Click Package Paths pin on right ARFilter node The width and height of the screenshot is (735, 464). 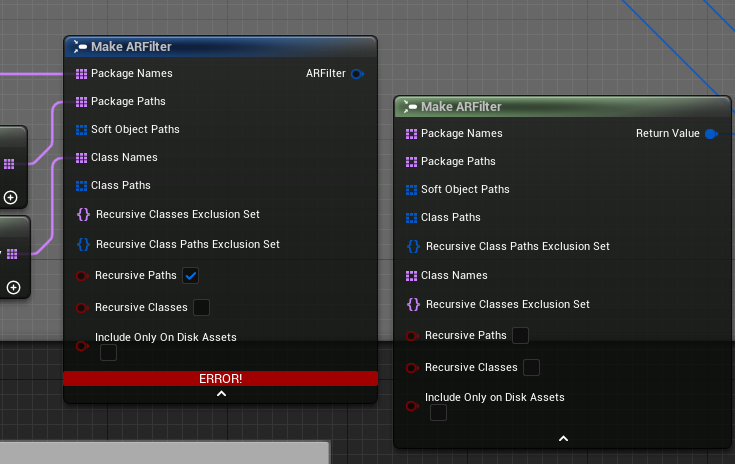click(x=411, y=162)
